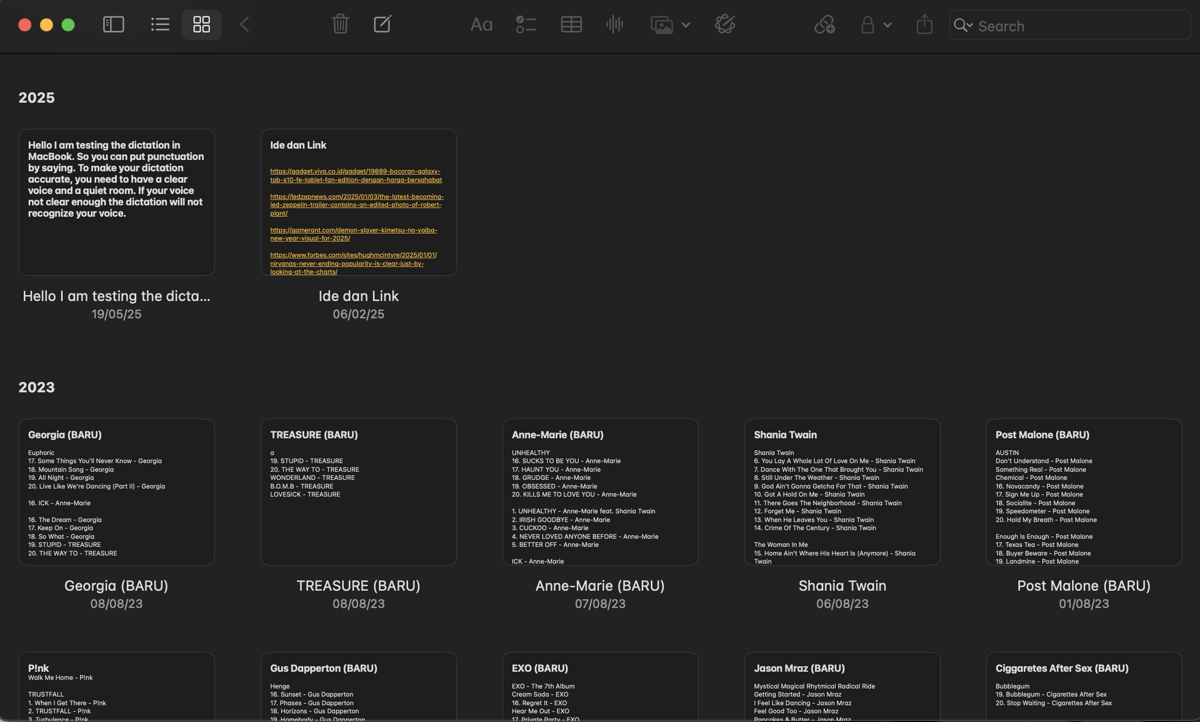
Task: Click the Search field
Action: 1070,26
